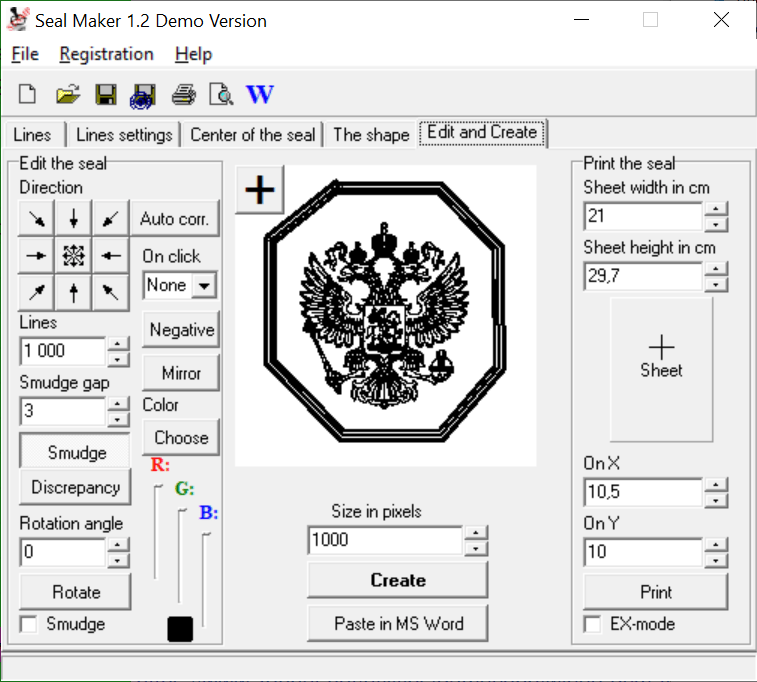The height and width of the screenshot is (682, 757).
Task: Click the down direction arrow
Action: (73, 219)
